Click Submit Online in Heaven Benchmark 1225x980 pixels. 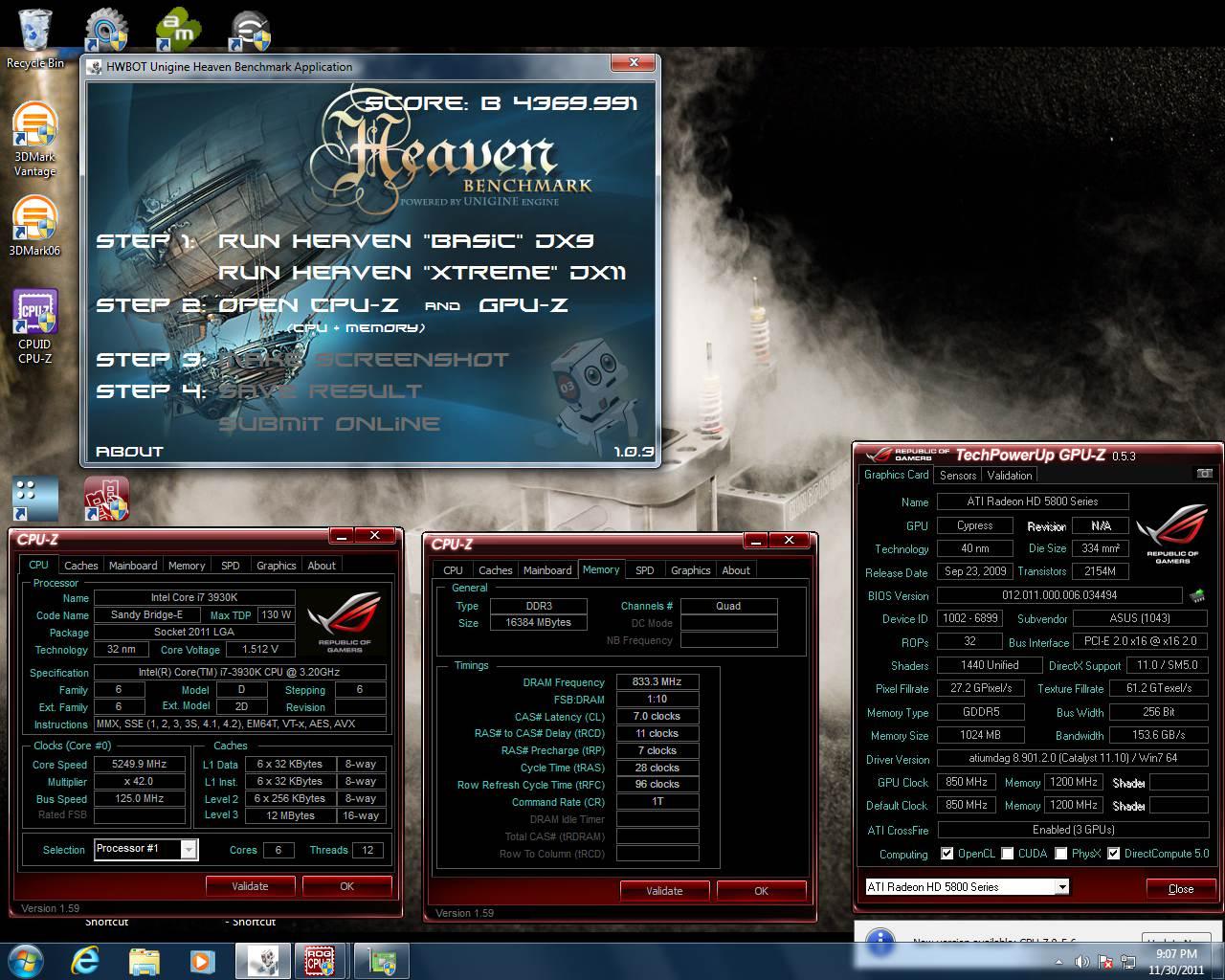click(329, 424)
